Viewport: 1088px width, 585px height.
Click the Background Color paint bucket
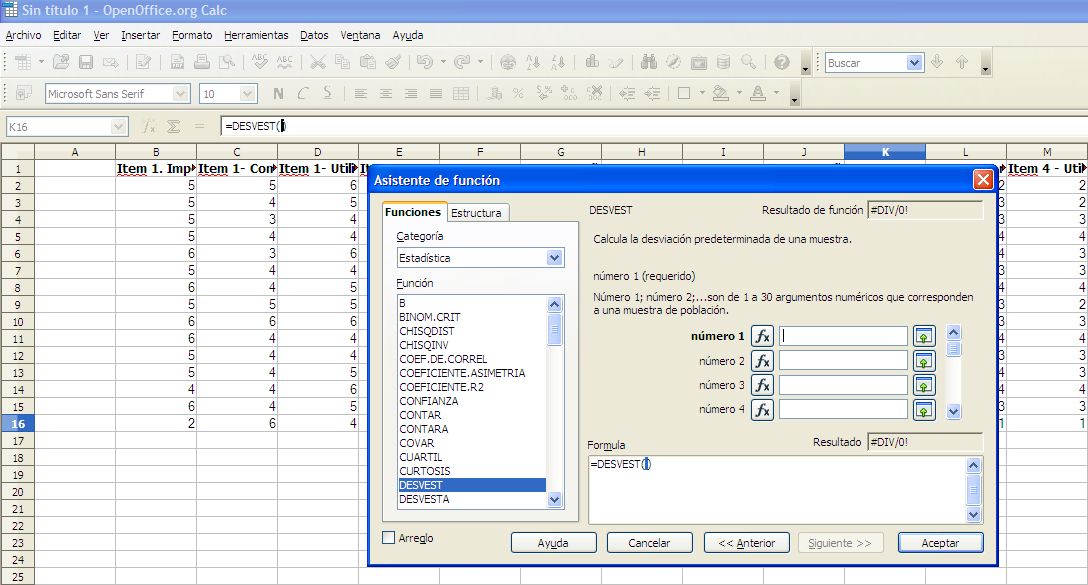(x=722, y=94)
